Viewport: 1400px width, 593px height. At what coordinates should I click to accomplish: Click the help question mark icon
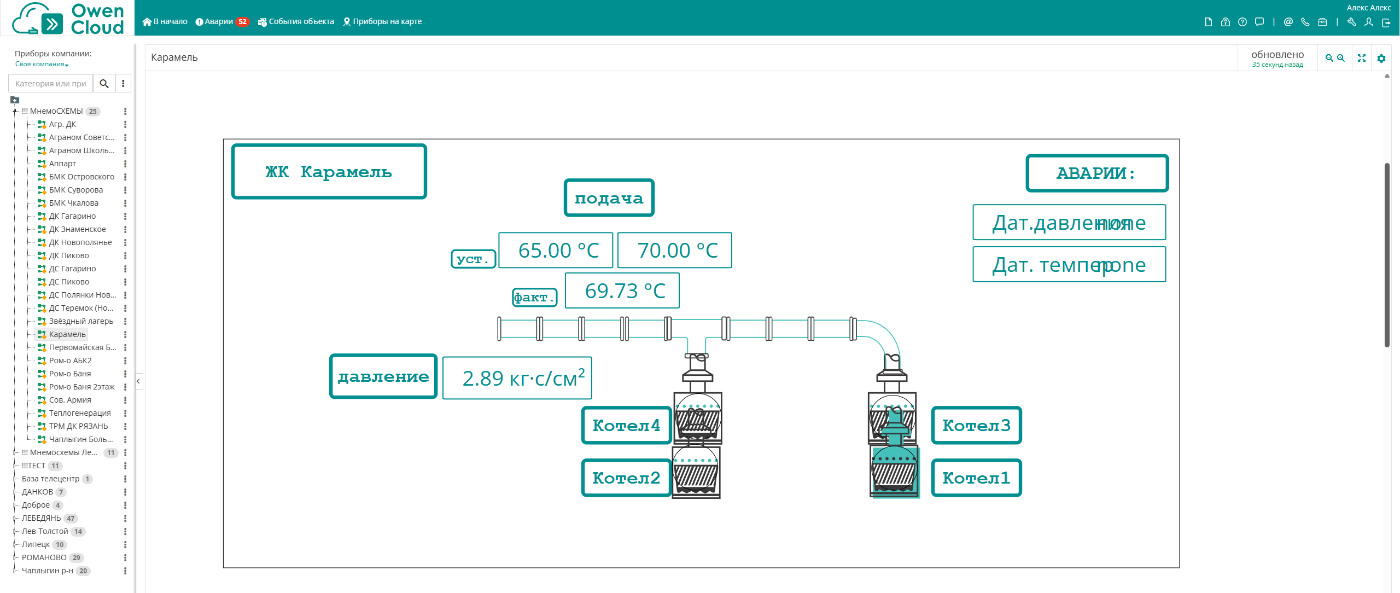point(1242,21)
